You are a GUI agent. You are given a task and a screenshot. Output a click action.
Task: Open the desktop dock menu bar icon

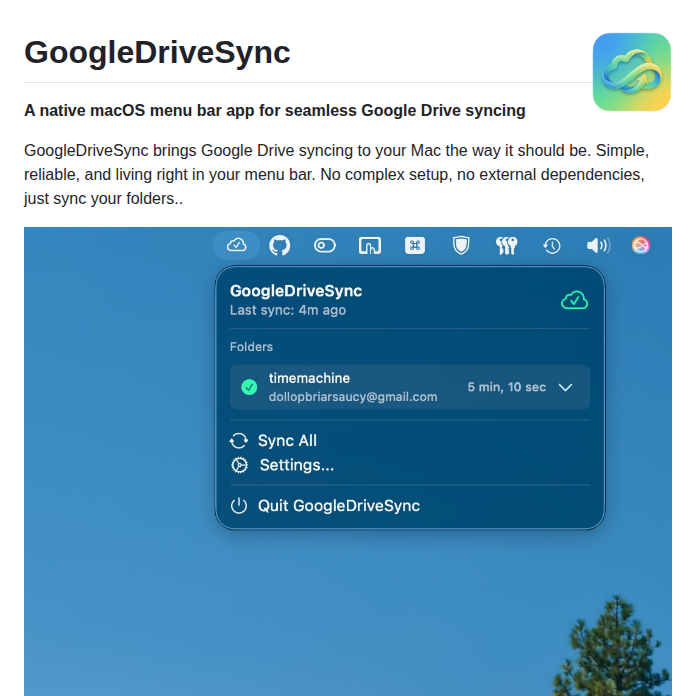[x=370, y=245]
